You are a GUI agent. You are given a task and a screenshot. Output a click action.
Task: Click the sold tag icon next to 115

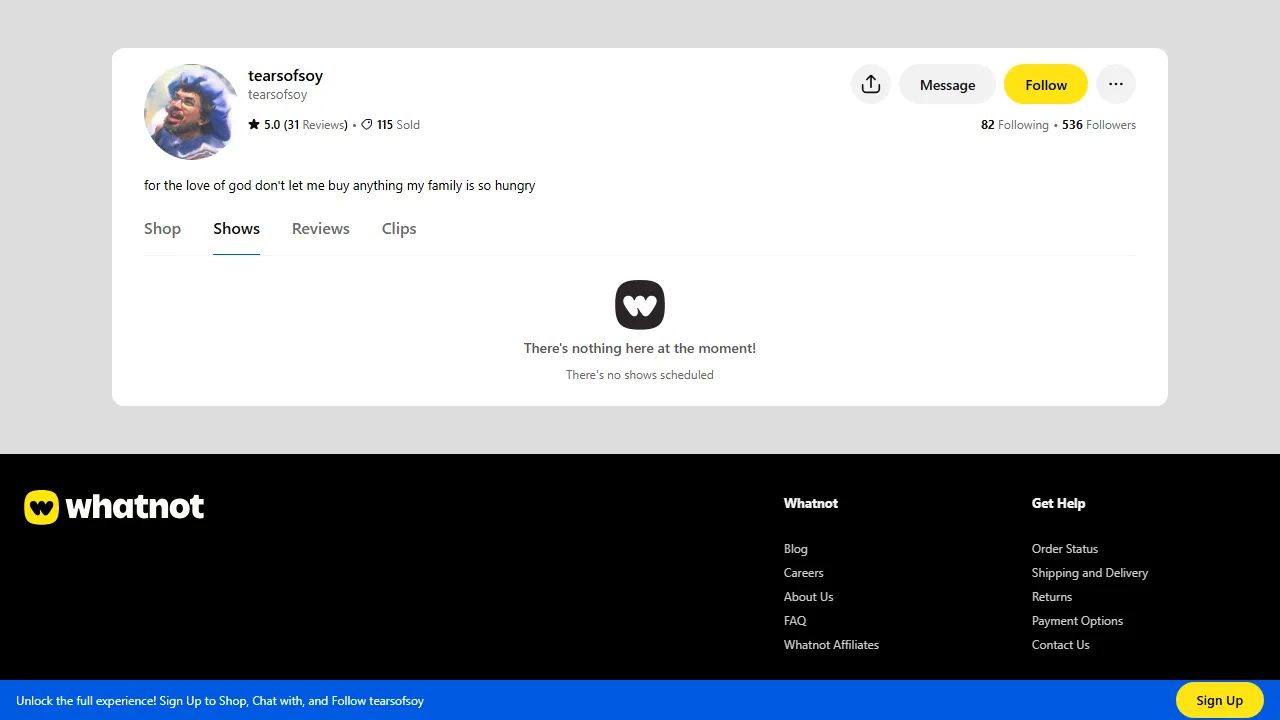click(367, 124)
